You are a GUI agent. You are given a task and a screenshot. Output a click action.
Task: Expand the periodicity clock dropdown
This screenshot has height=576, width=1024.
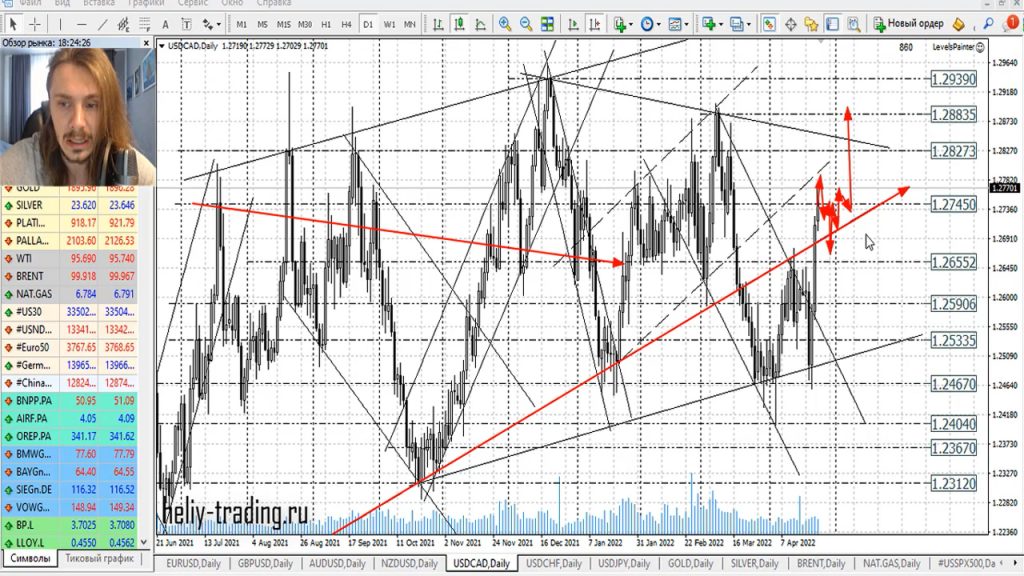coord(651,23)
